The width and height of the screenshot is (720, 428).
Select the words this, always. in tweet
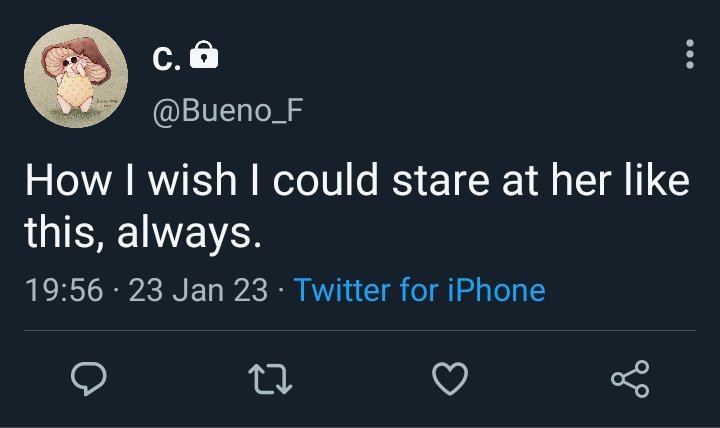tap(143, 232)
